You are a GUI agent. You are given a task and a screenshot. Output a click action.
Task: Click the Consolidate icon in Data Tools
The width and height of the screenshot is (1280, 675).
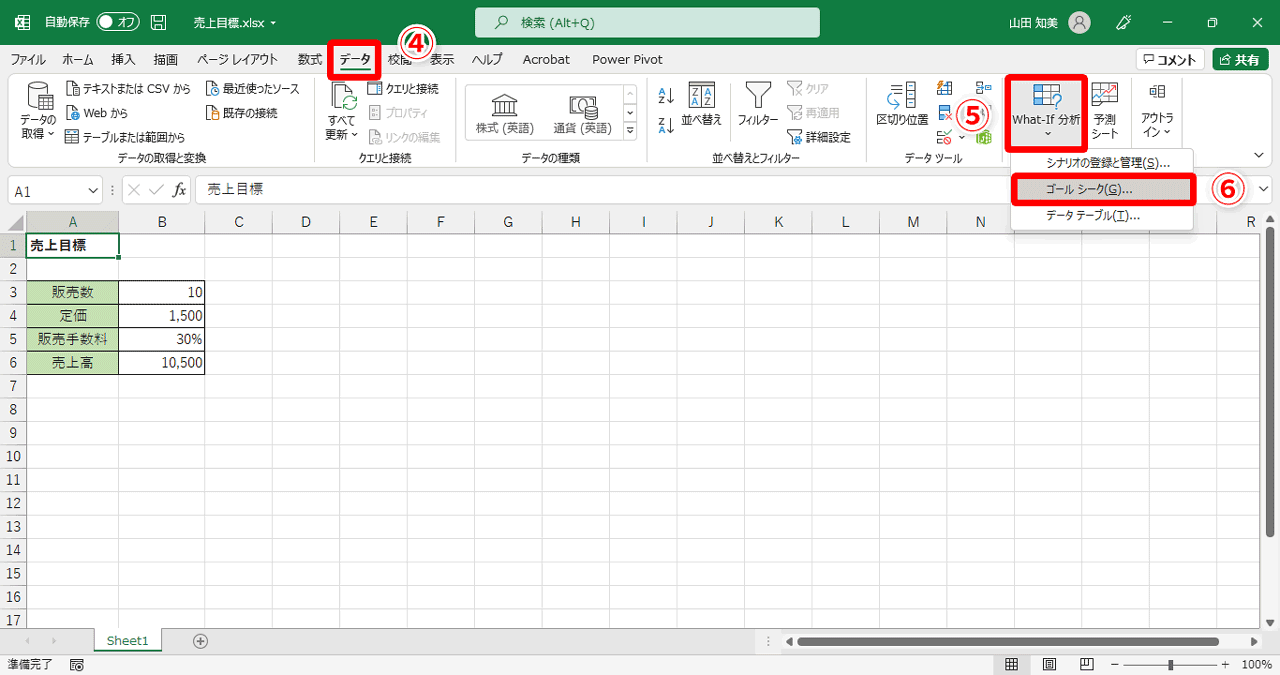tap(984, 89)
